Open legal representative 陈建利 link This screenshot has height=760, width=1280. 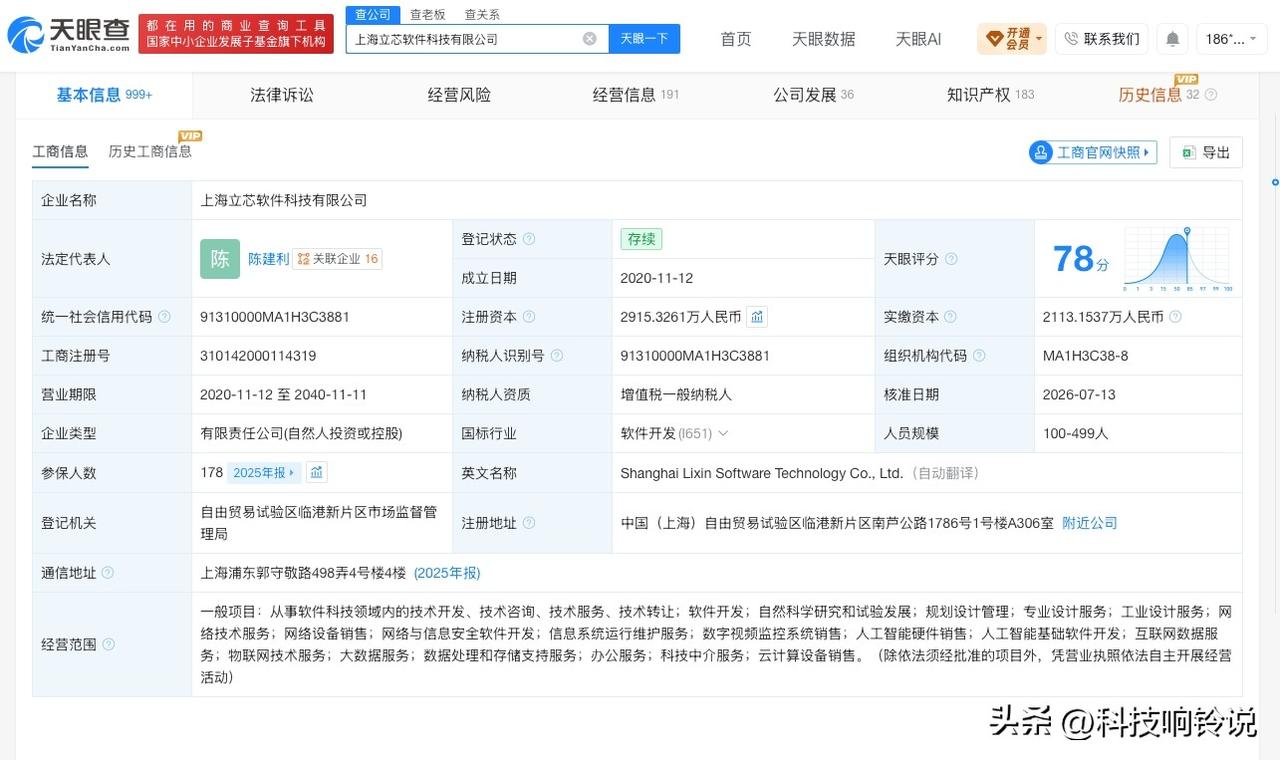(268, 259)
